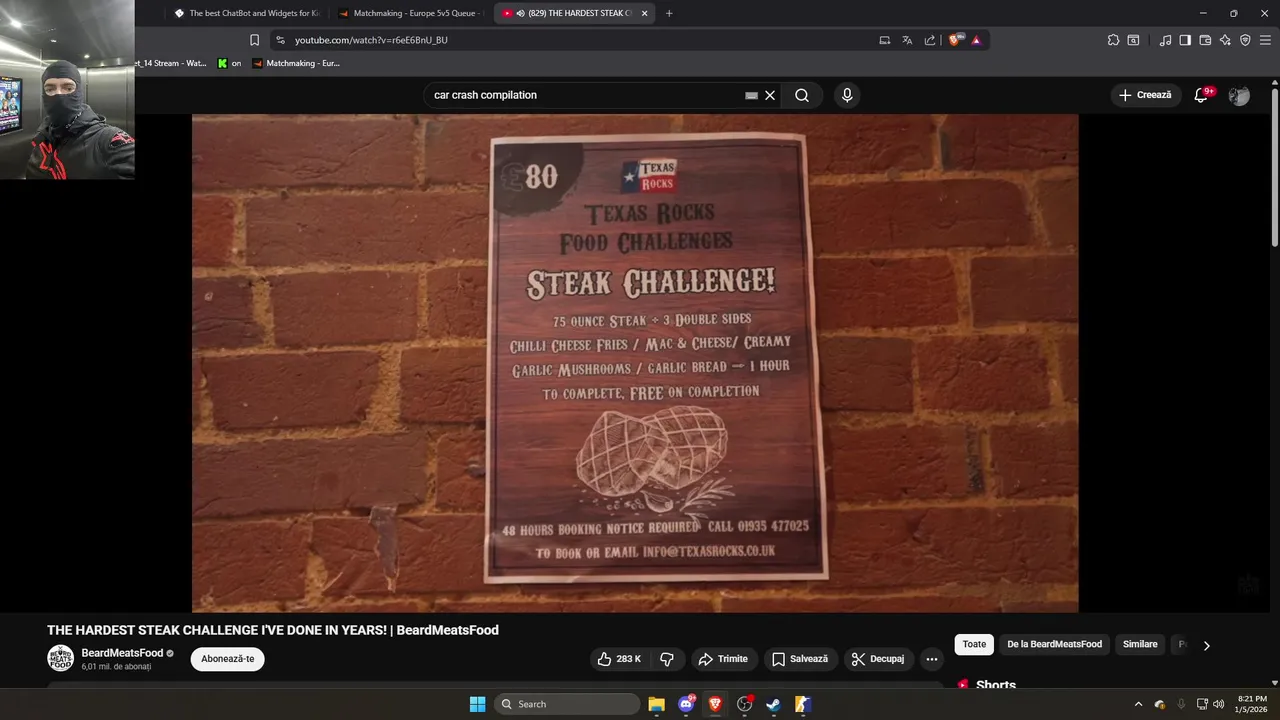The height and width of the screenshot is (720, 1280).
Task: Open the Kick 'on' bookmark
Action: [230, 63]
